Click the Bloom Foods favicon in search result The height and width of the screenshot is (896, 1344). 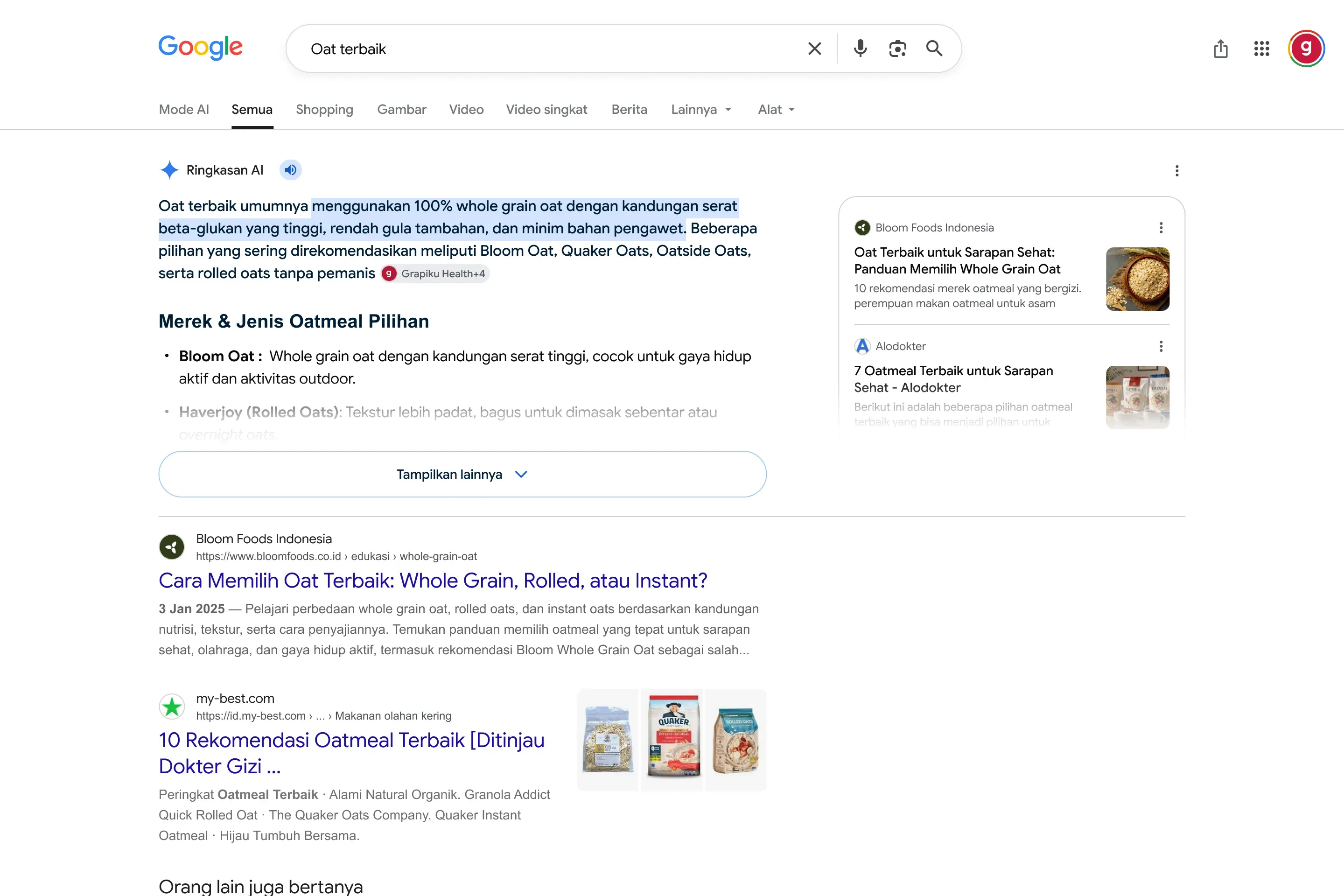click(171, 547)
